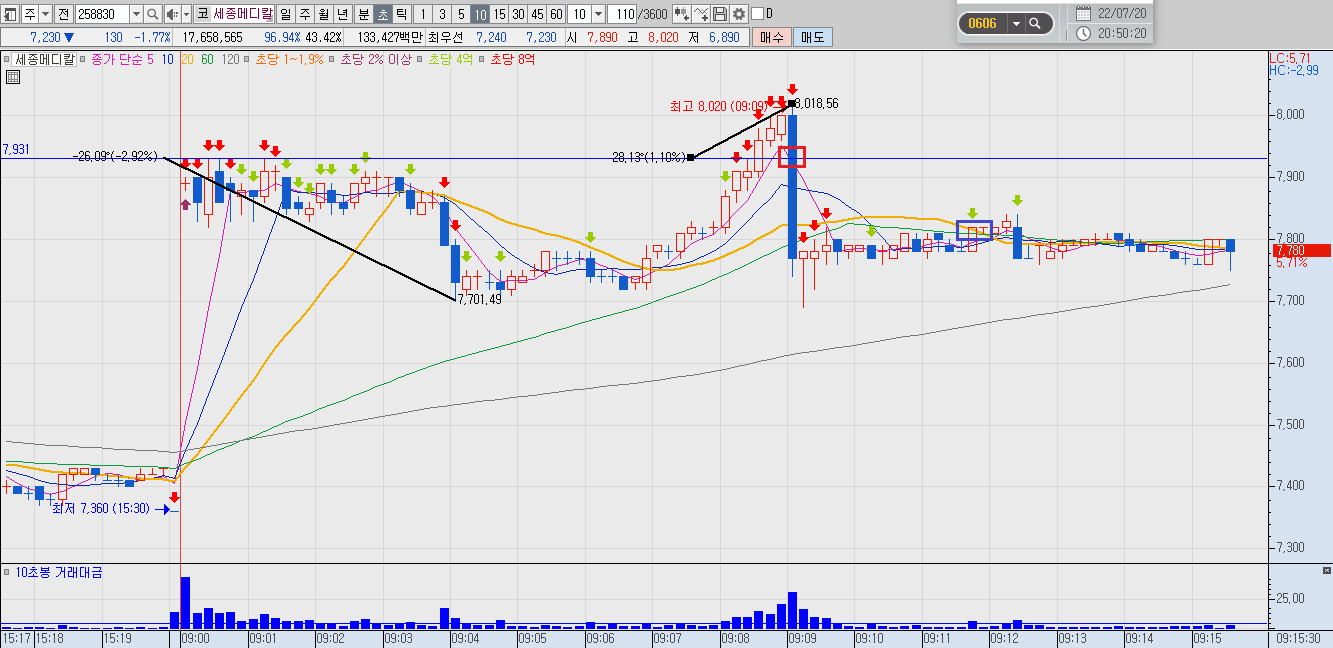1333x648 pixels.
Task: Toggle the checkbox labeled D
Action: click(757, 14)
